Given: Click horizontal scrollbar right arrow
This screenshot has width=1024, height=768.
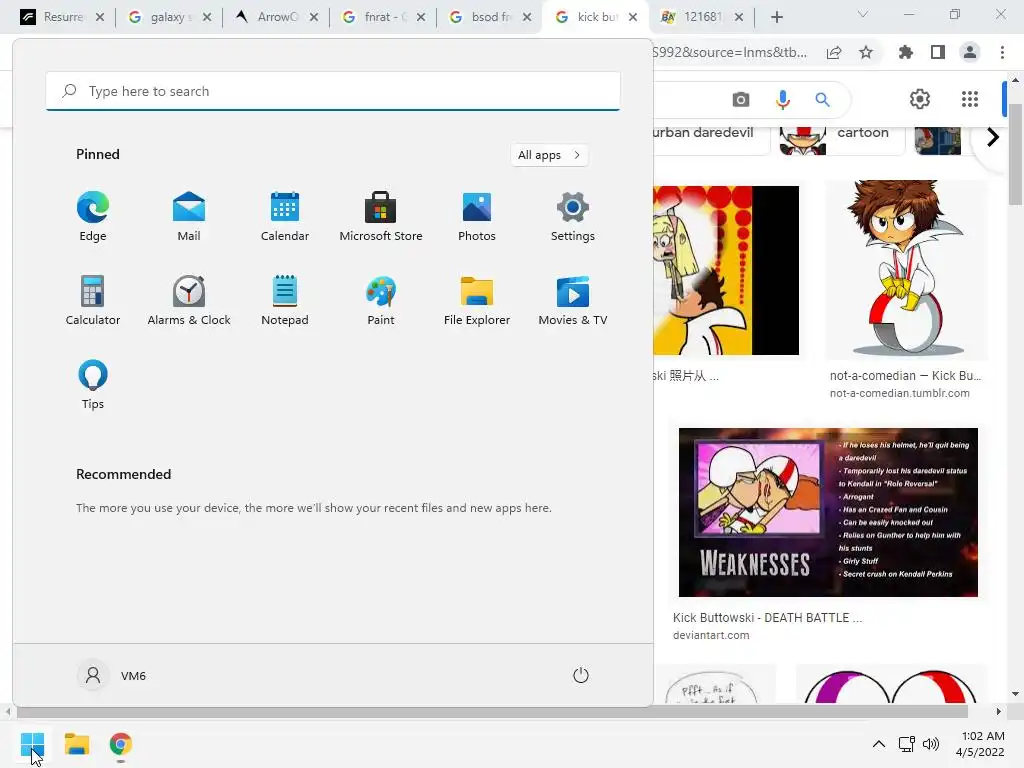Looking at the screenshot, I should [999, 712].
